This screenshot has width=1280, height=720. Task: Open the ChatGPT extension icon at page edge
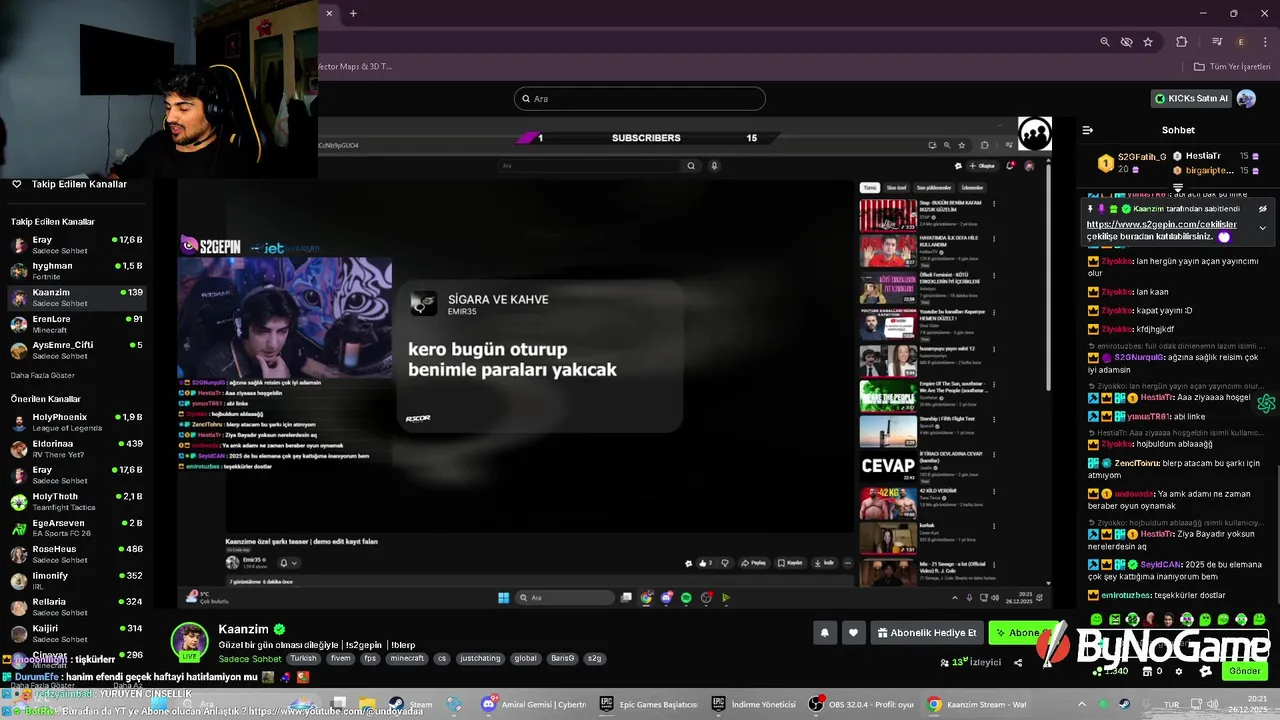coord(1267,403)
